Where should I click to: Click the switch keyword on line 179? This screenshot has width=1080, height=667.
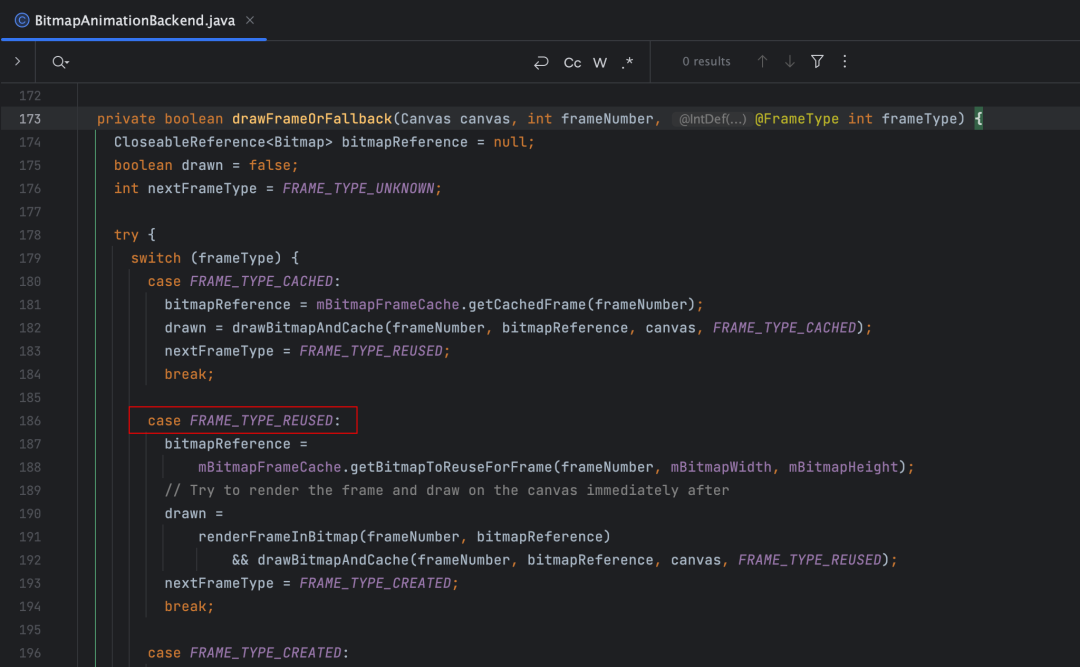point(156,258)
